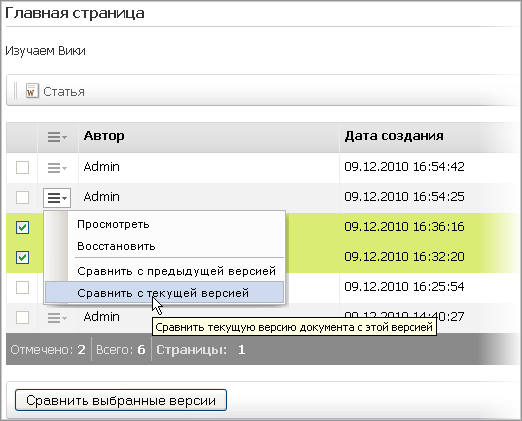
Task: Choose Сравнить с текущей версией
Action: pos(164,293)
